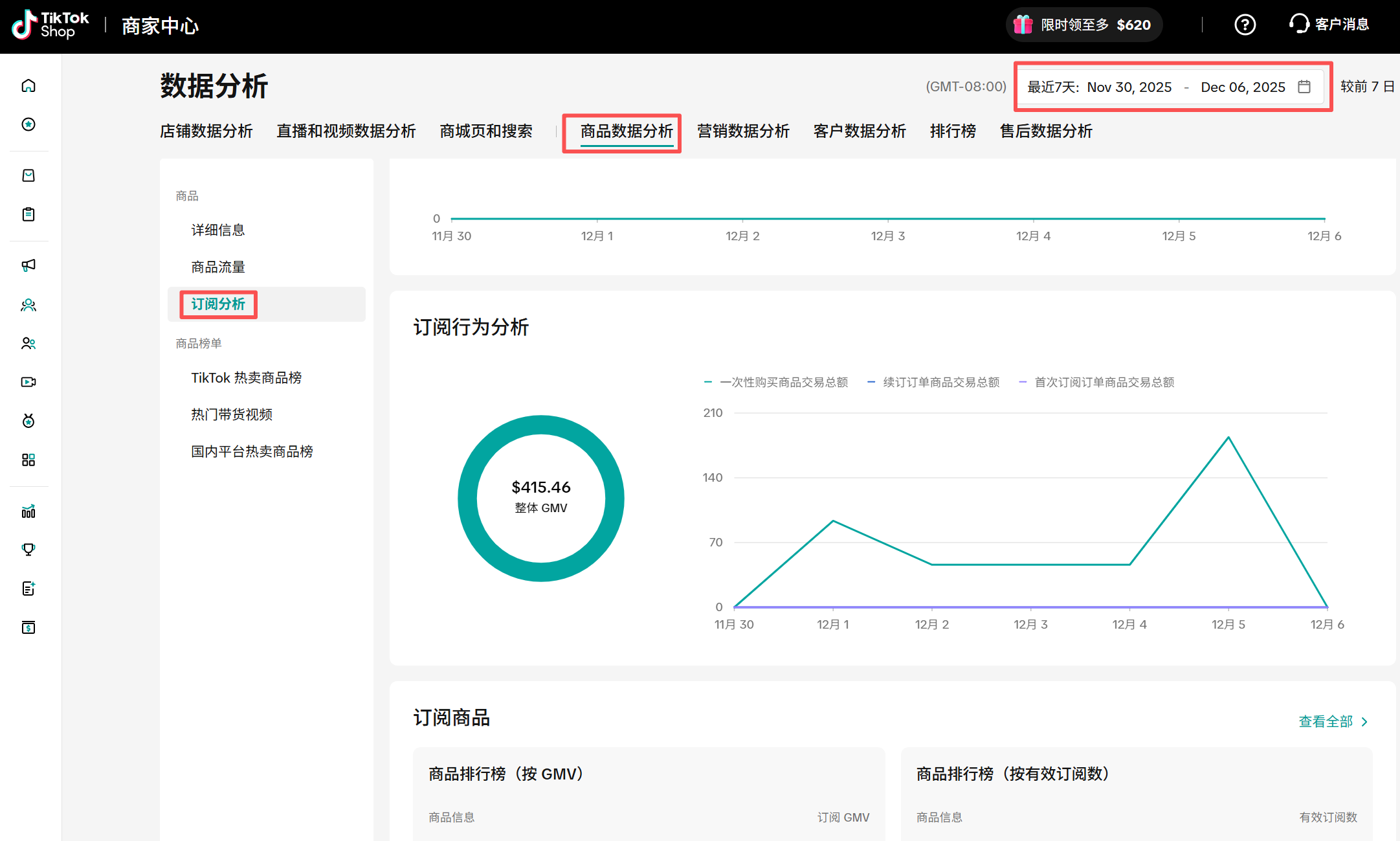Click the affiliate group people icon
Viewport: 1400px width, 841px height.
[28, 305]
